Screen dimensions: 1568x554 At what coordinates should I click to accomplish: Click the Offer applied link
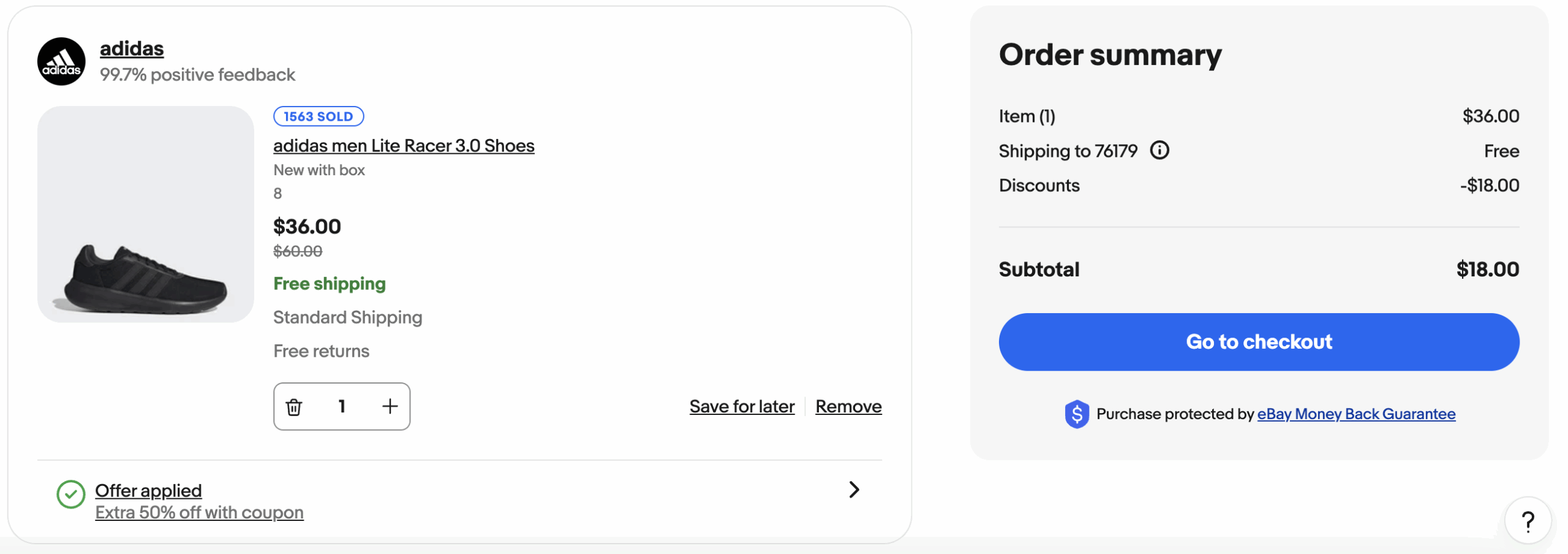coord(148,491)
